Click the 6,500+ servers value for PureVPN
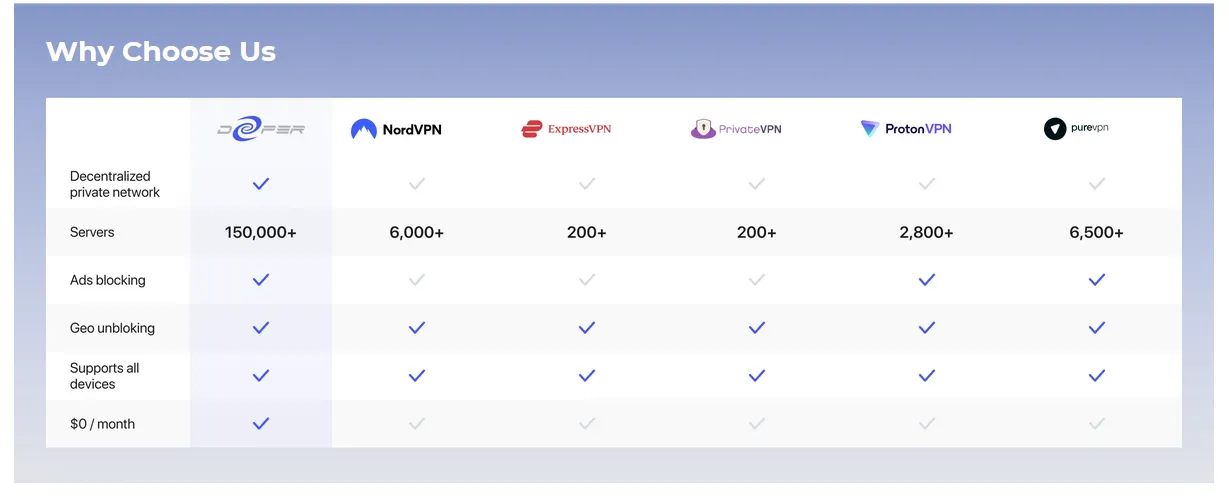The height and width of the screenshot is (498, 1229). (1096, 232)
